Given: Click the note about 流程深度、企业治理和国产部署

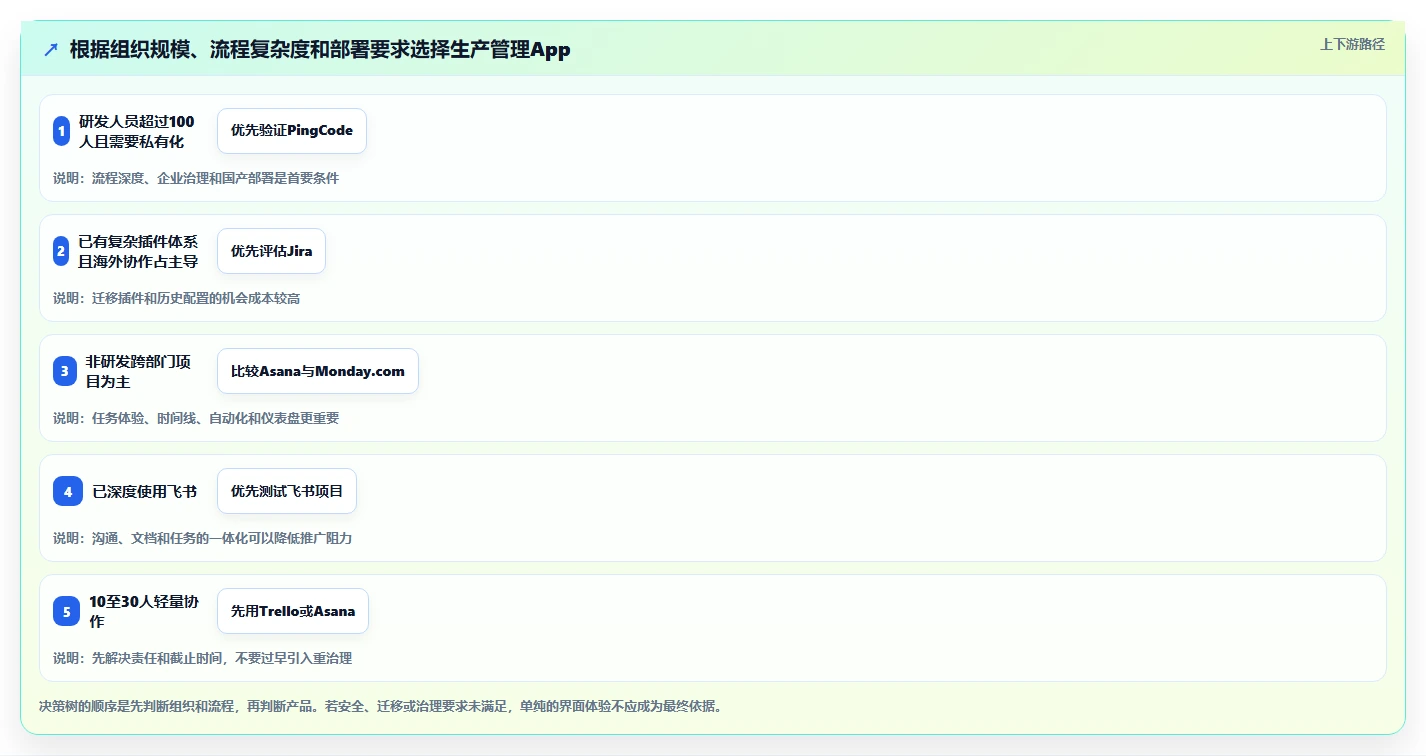Looking at the screenshot, I should [196, 178].
